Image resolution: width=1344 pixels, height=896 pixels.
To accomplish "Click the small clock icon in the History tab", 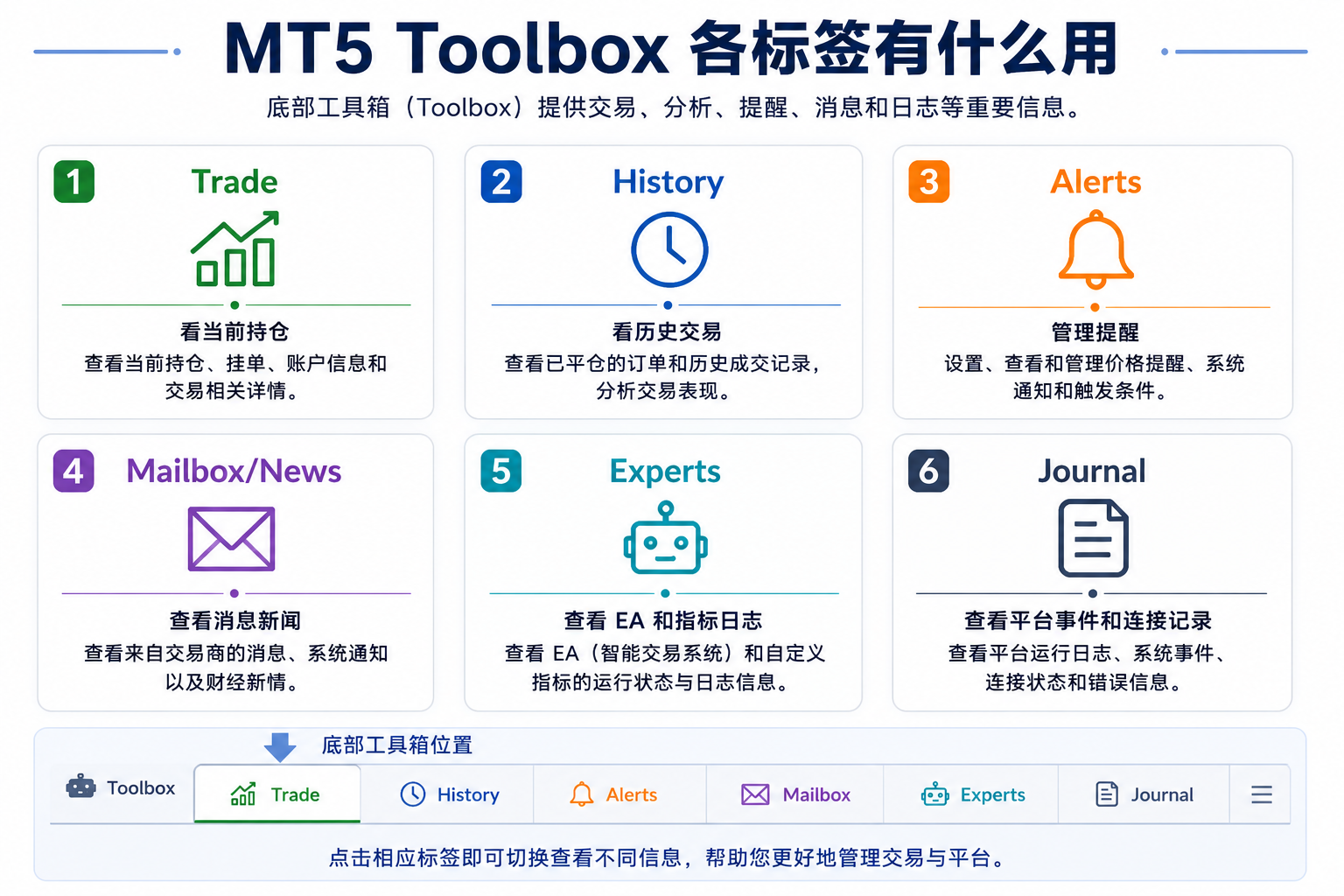I will point(413,794).
